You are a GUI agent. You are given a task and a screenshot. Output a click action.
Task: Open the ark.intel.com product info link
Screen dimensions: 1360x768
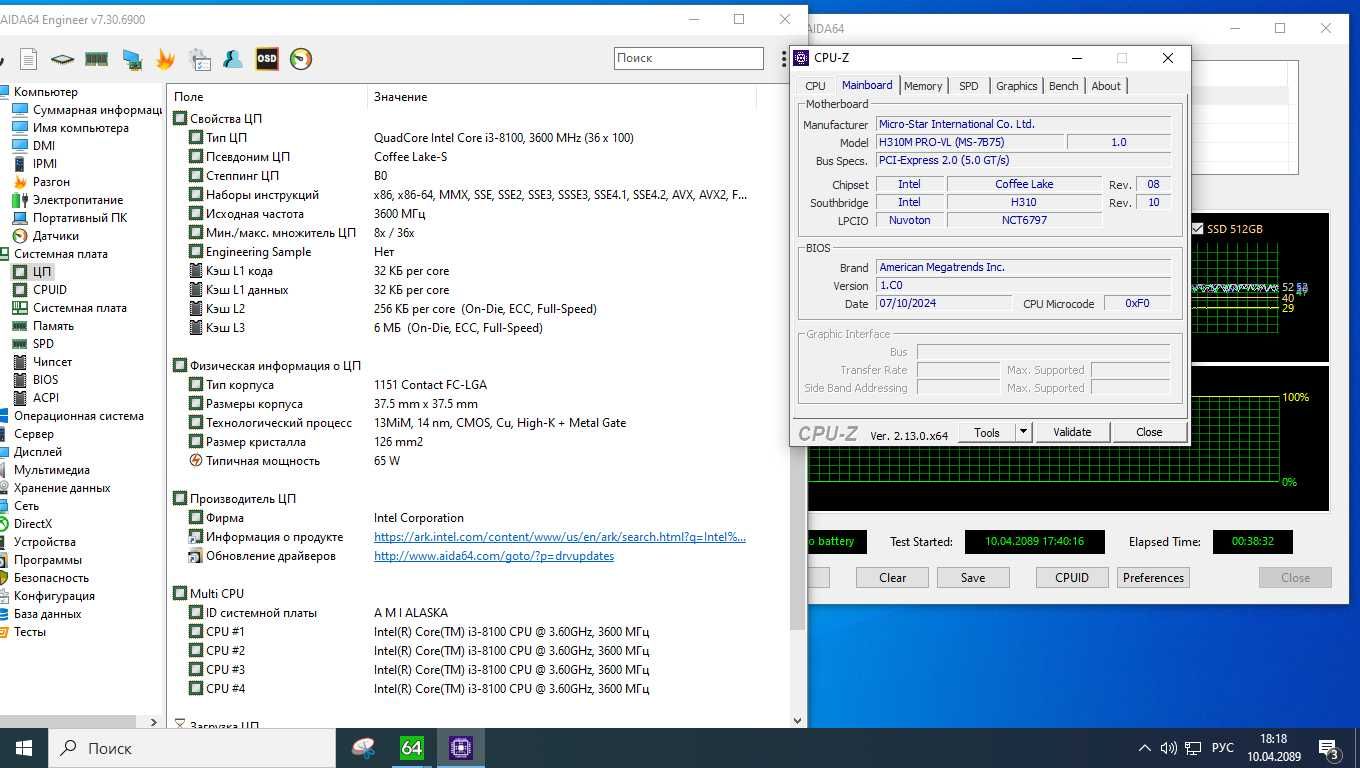tap(560, 537)
